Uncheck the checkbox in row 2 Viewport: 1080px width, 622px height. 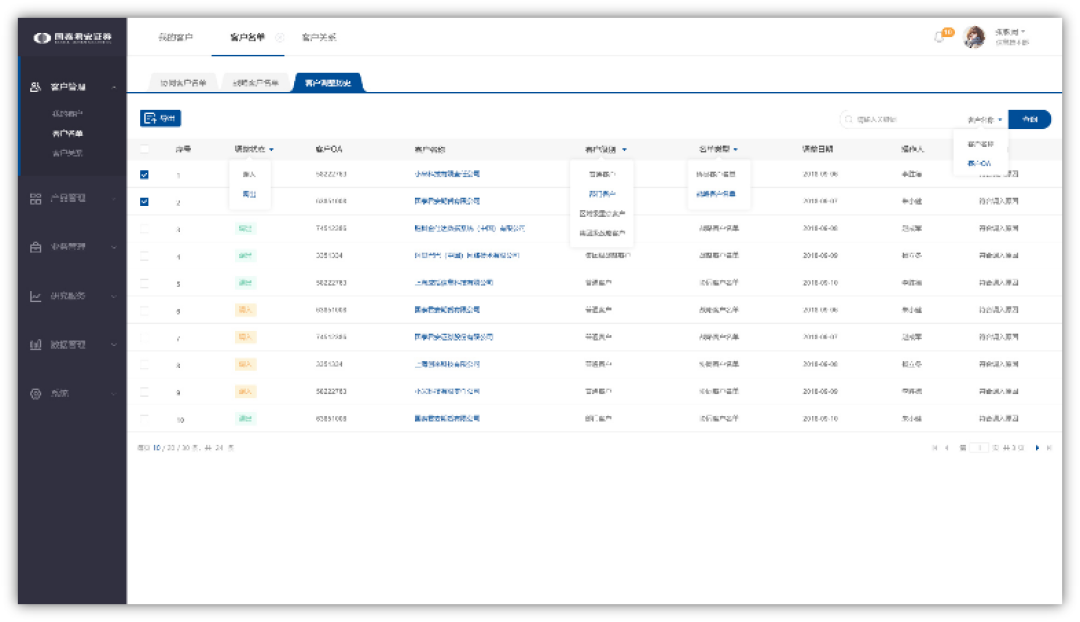144,202
